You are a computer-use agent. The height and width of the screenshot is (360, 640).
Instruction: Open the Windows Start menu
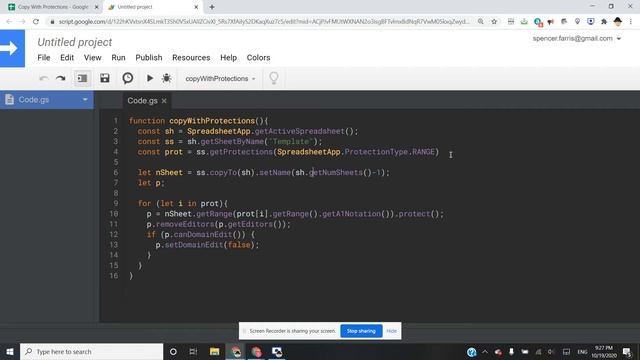(x=10, y=351)
